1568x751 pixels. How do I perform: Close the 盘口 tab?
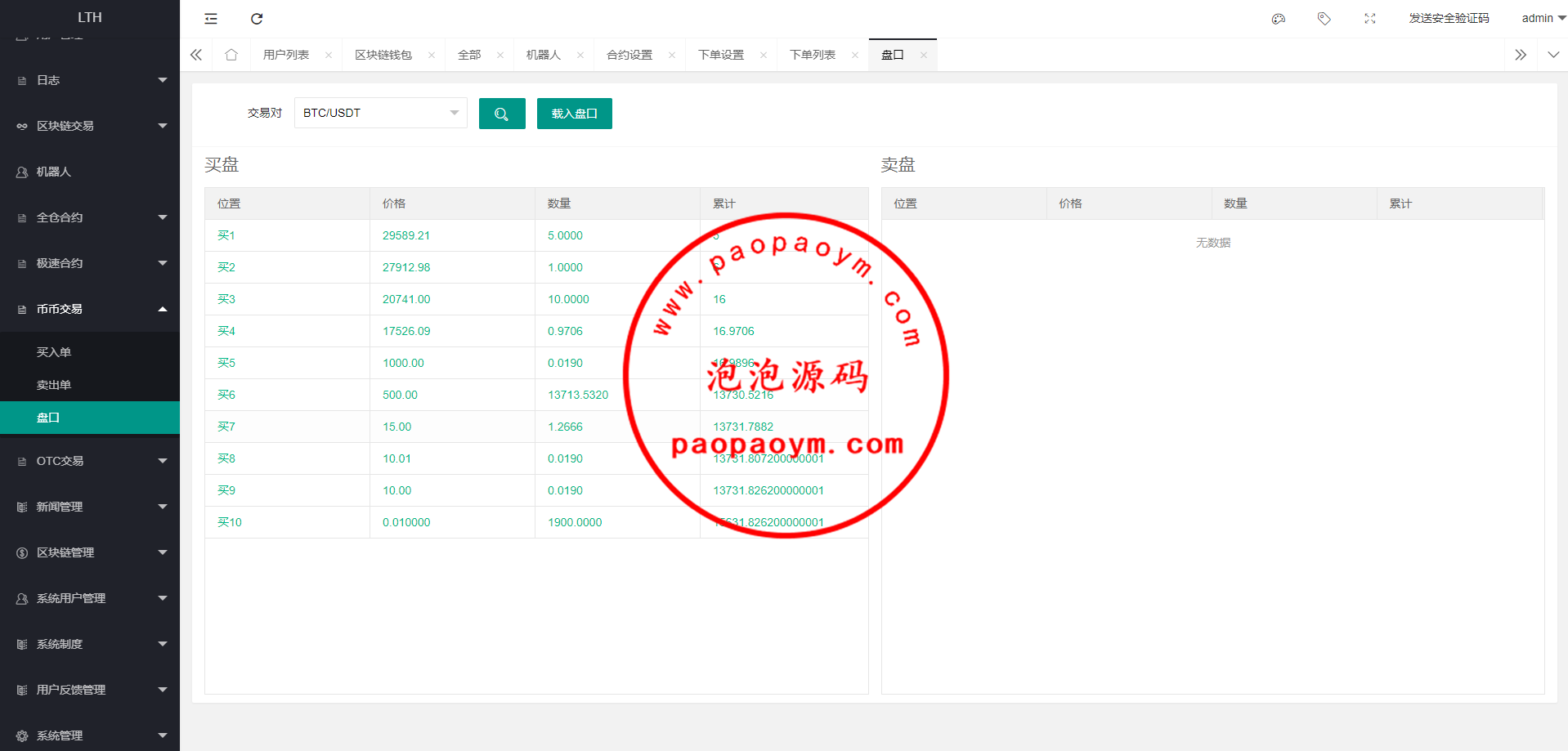(924, 56)
